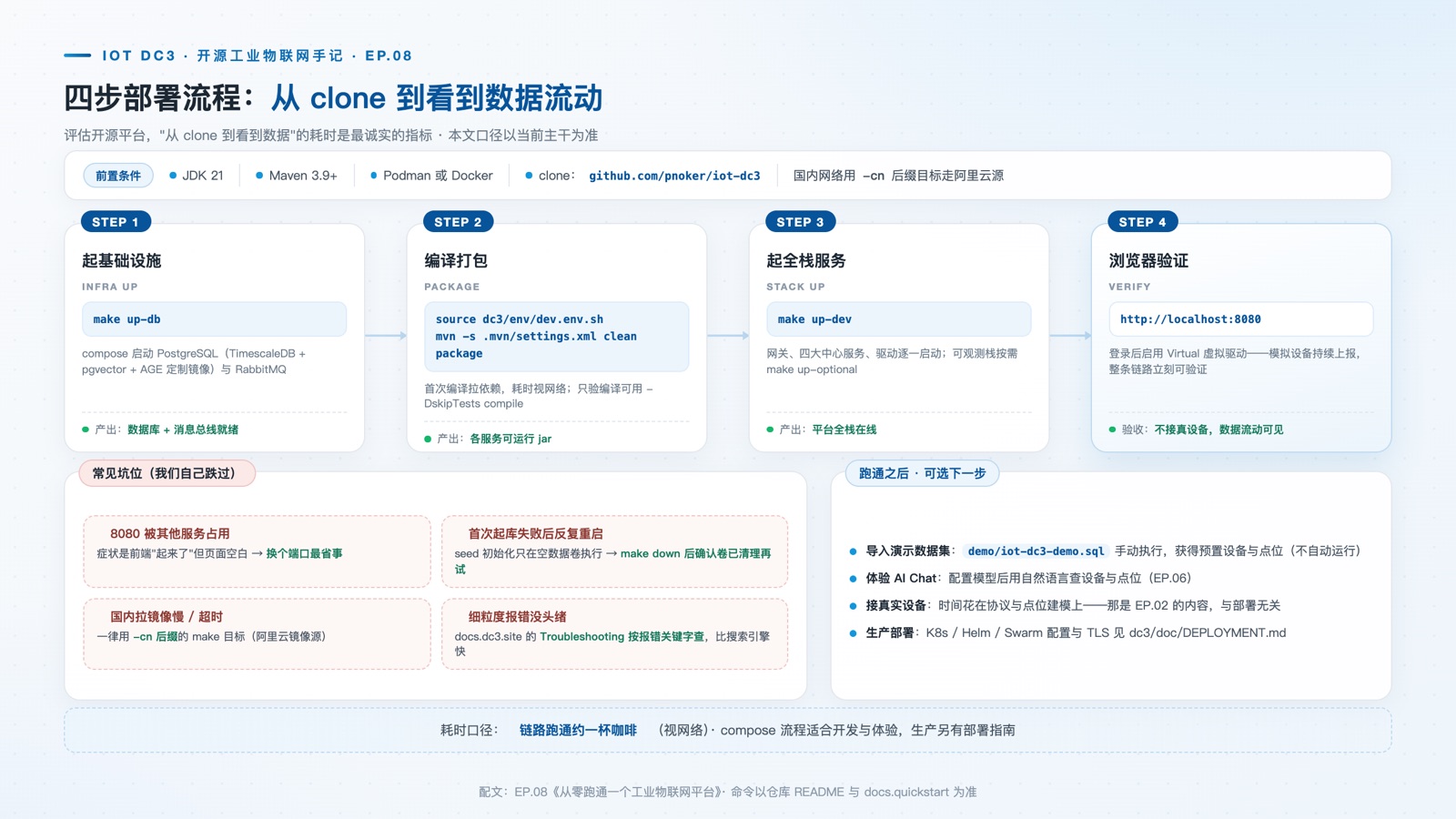Click the source dc3/env/dev.env.sh command block
Viewport: 1456px width, 819px height.
(556, 337)
